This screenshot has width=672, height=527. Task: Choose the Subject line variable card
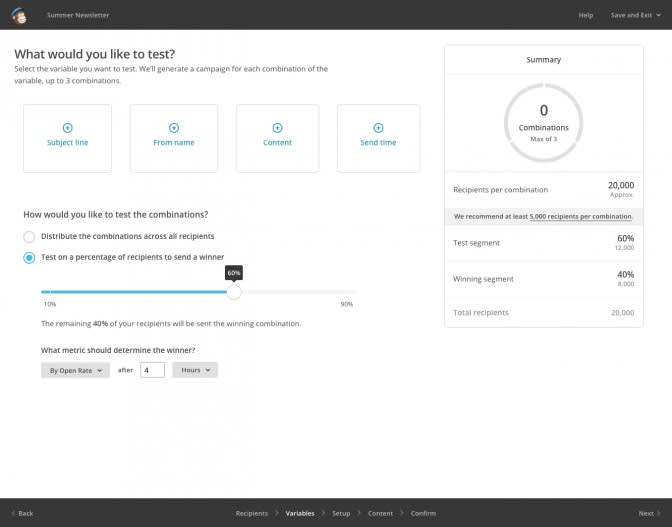(67, 138)
